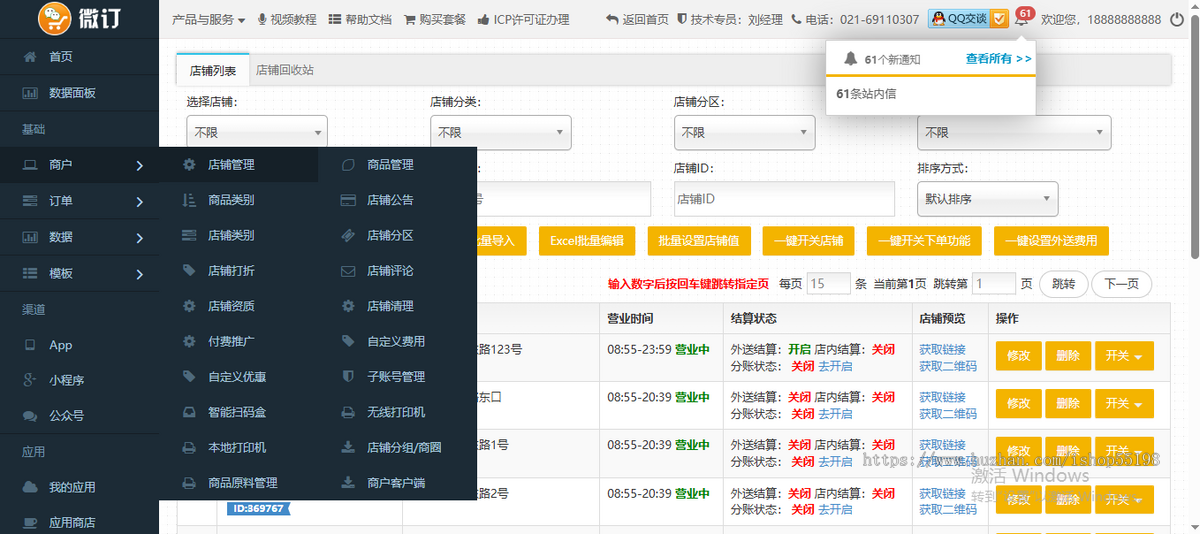Screen dimensions: 1200x534
Task: Click the credit card icon beside 店铺公告
Action: (348, 200)
